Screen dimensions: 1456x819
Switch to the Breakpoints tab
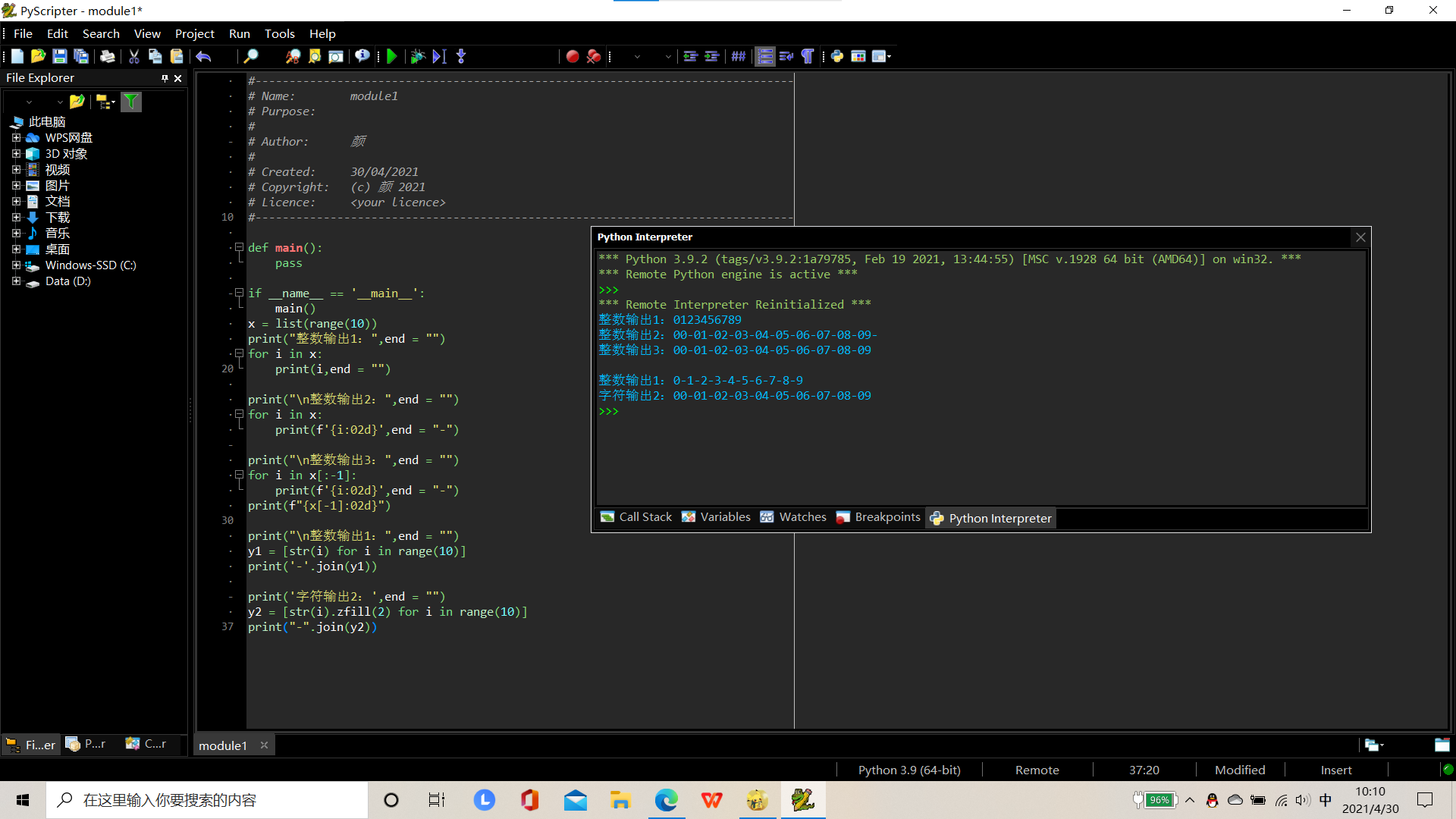(878, 517)
